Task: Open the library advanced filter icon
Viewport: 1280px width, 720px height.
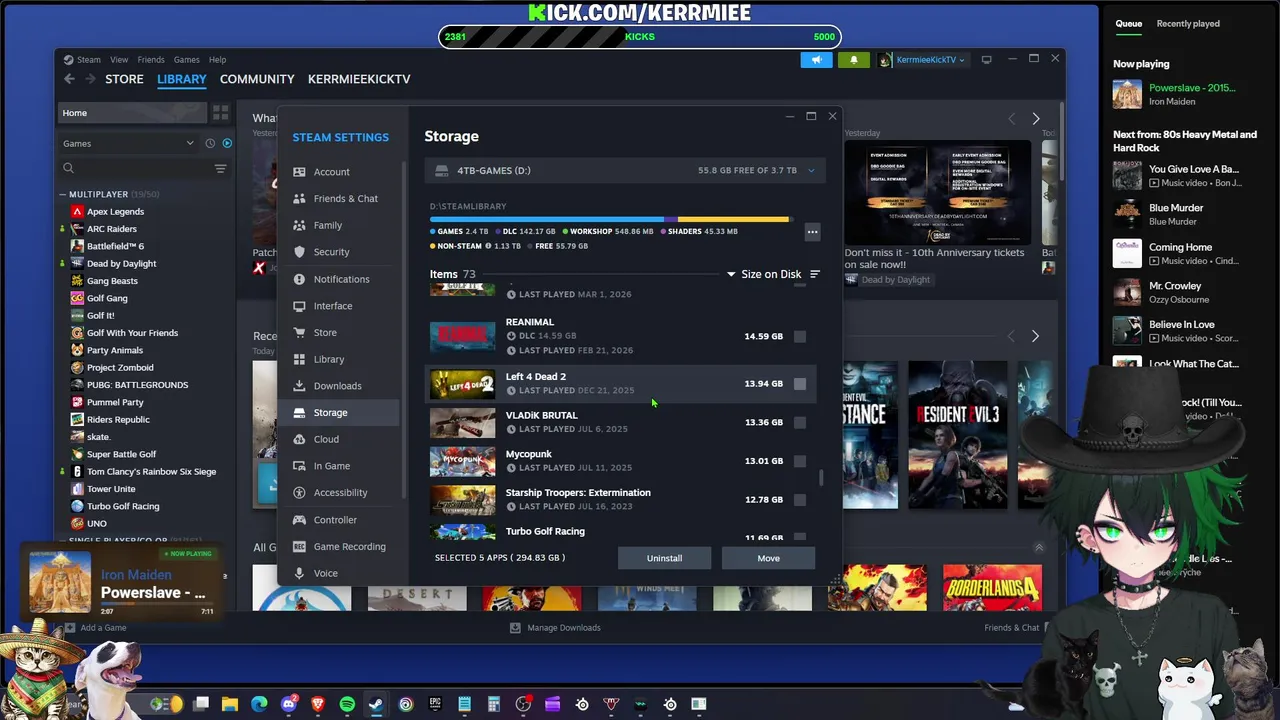Action: point(220,168)
